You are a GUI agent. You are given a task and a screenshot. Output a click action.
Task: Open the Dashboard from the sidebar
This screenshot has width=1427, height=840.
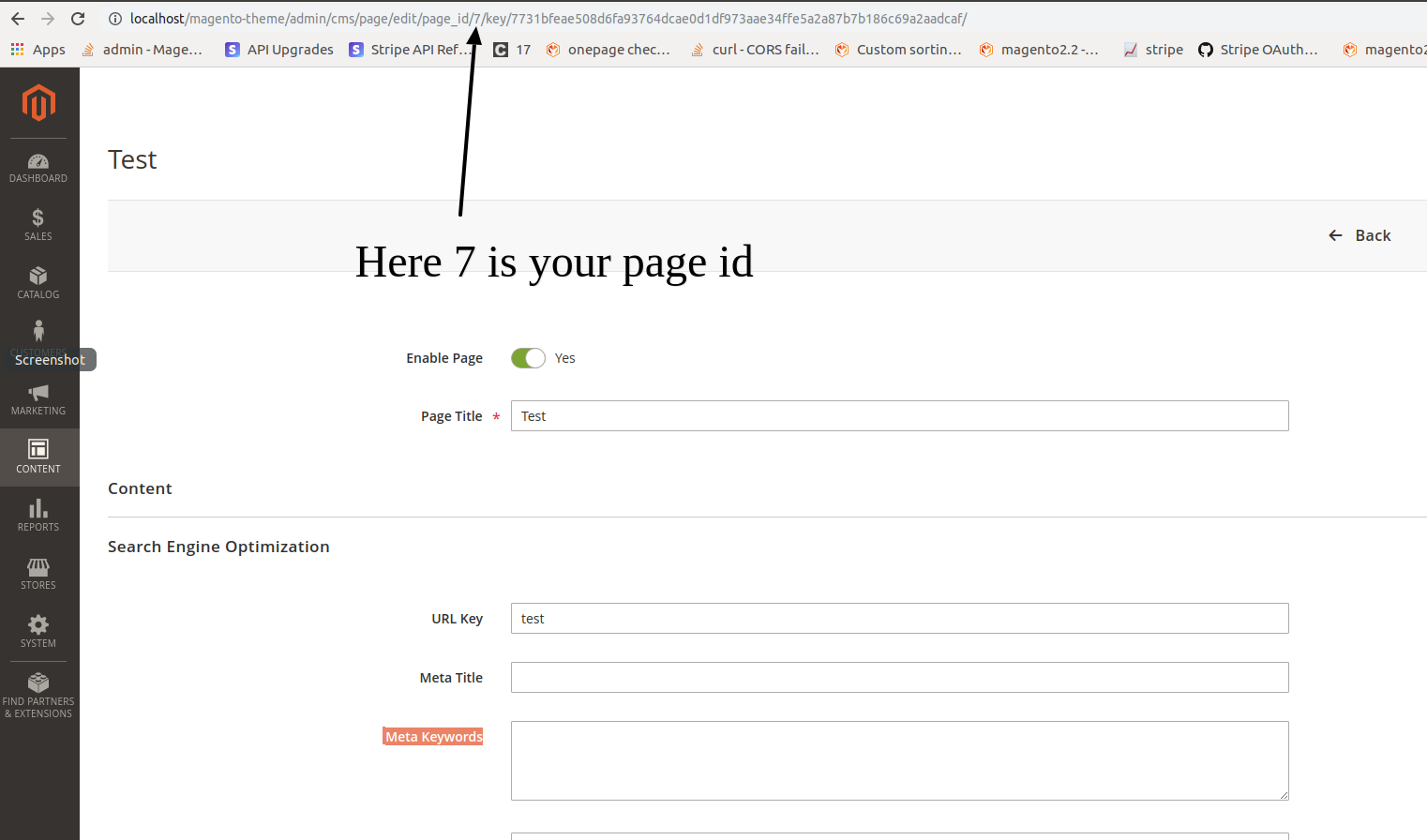(38, 165)
